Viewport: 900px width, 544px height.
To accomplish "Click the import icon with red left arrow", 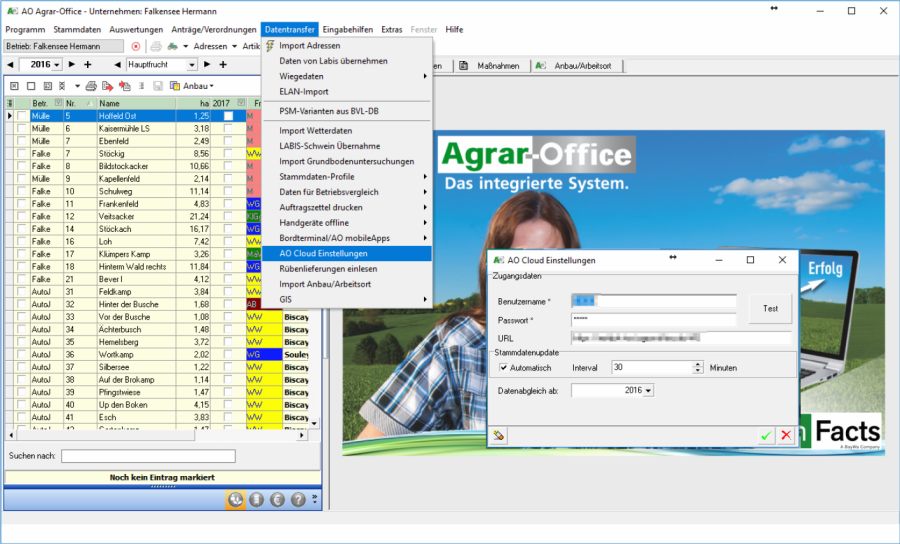I will tap(125, 86).
